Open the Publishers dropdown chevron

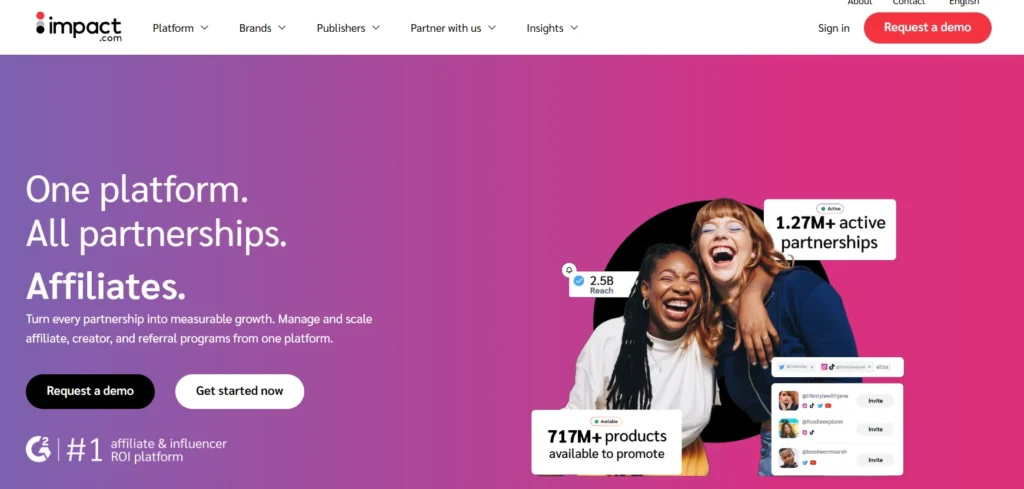376,28
